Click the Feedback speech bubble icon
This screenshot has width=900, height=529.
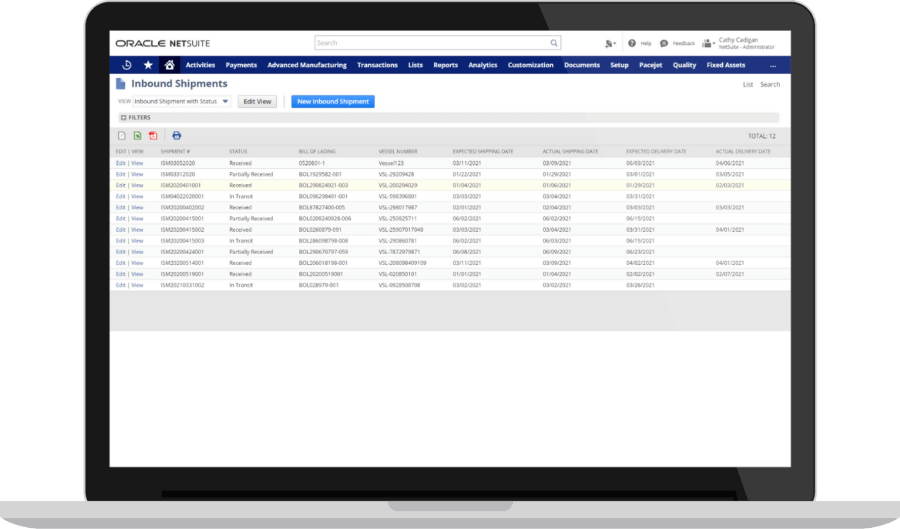tap(664, 44)
